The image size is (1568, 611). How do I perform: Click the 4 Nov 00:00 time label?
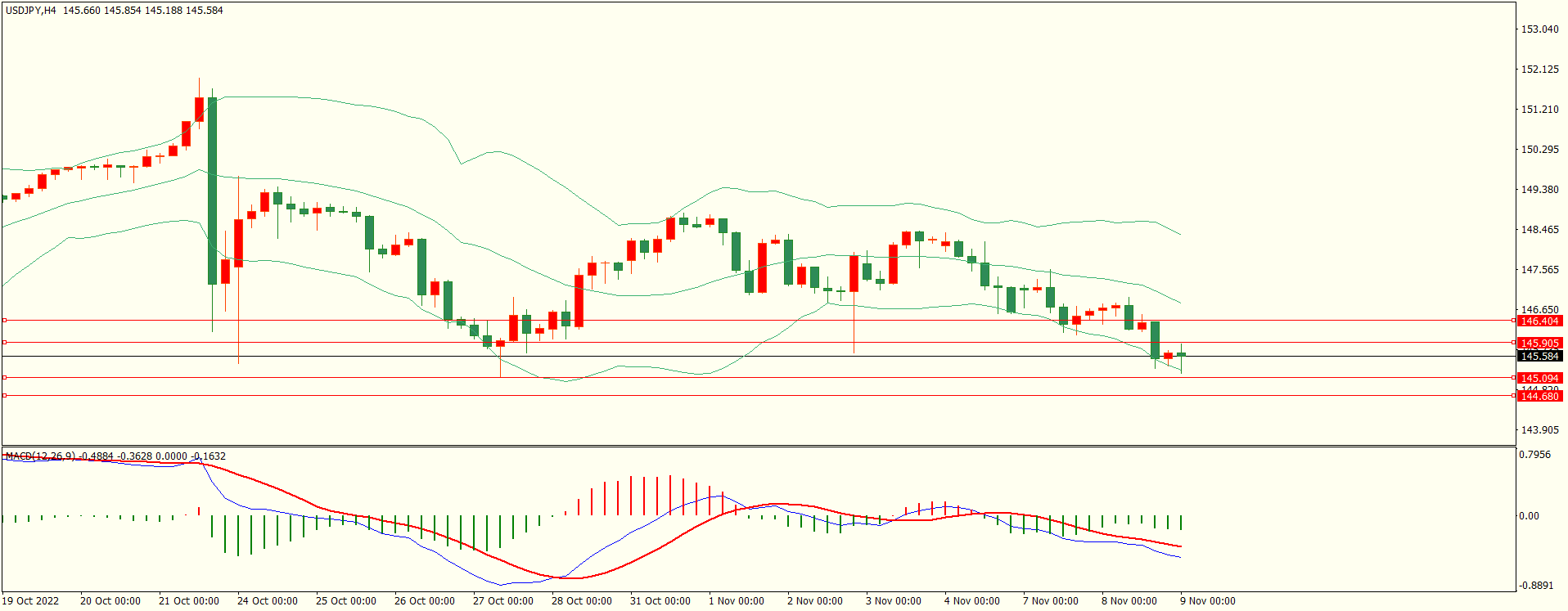(x=971, y=601)
